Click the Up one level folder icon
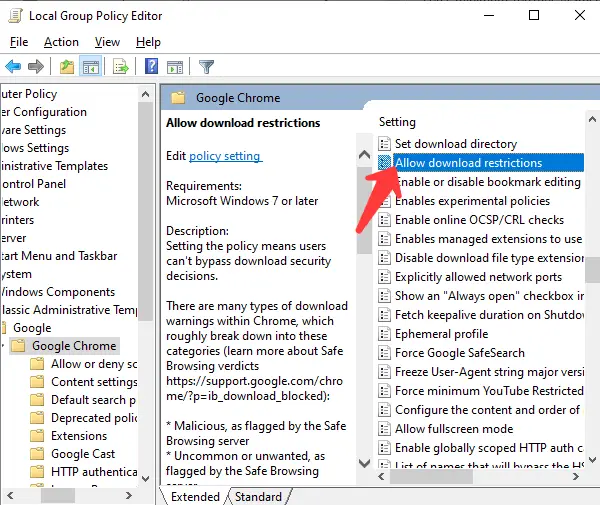Viewport: 600px width, 505px height. click(x=67, y=67)
